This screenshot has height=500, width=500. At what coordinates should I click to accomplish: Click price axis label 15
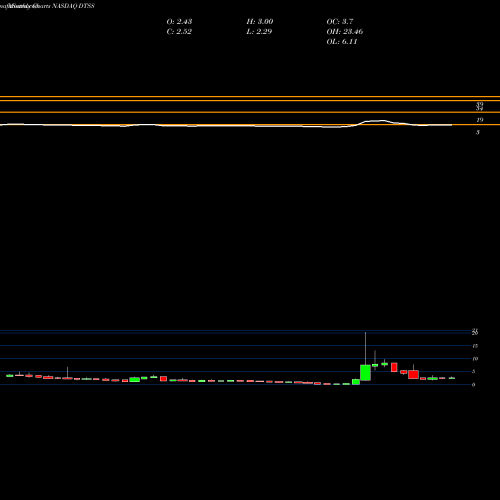(x=475, y=346)
